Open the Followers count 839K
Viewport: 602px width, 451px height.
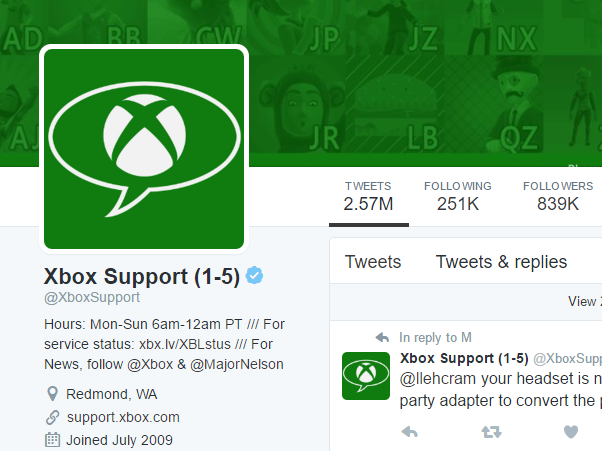557,196
